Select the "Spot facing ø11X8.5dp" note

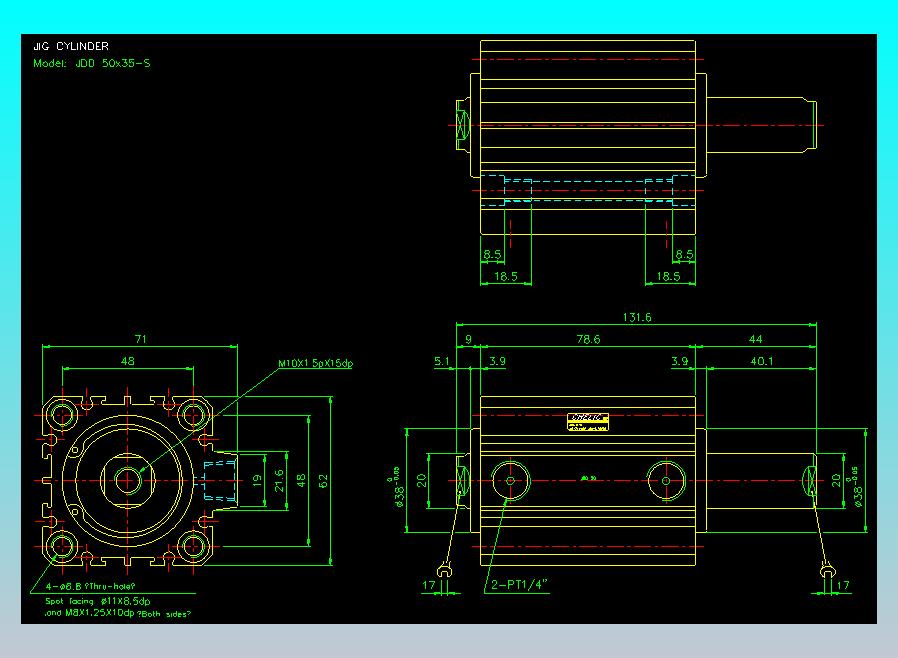tap(98, 601)
